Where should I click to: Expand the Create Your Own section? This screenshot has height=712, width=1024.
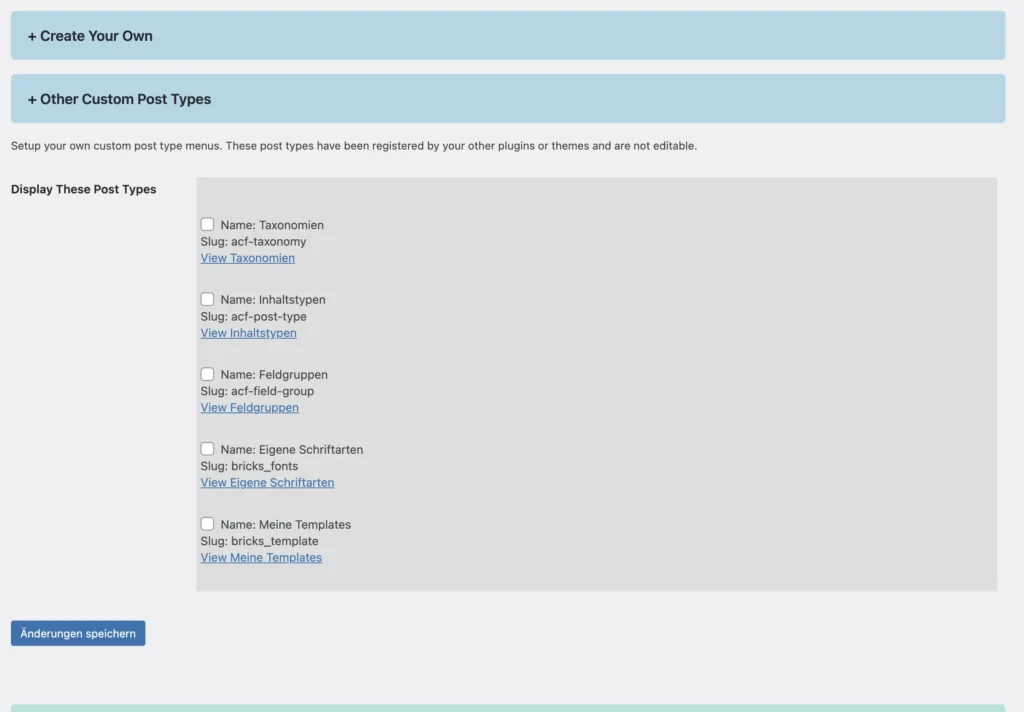pos(89,35)
